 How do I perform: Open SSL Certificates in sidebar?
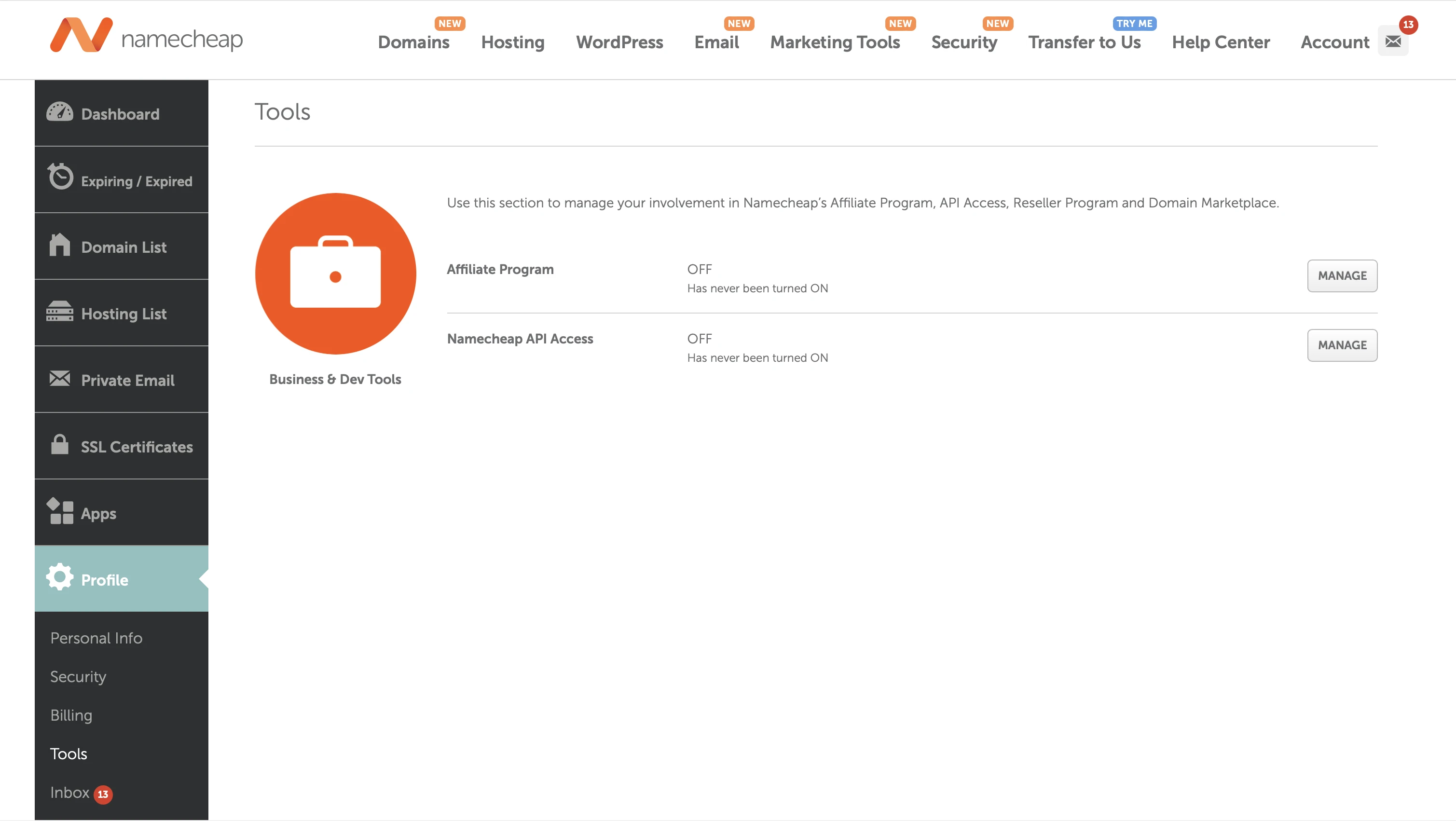(122, 446)
